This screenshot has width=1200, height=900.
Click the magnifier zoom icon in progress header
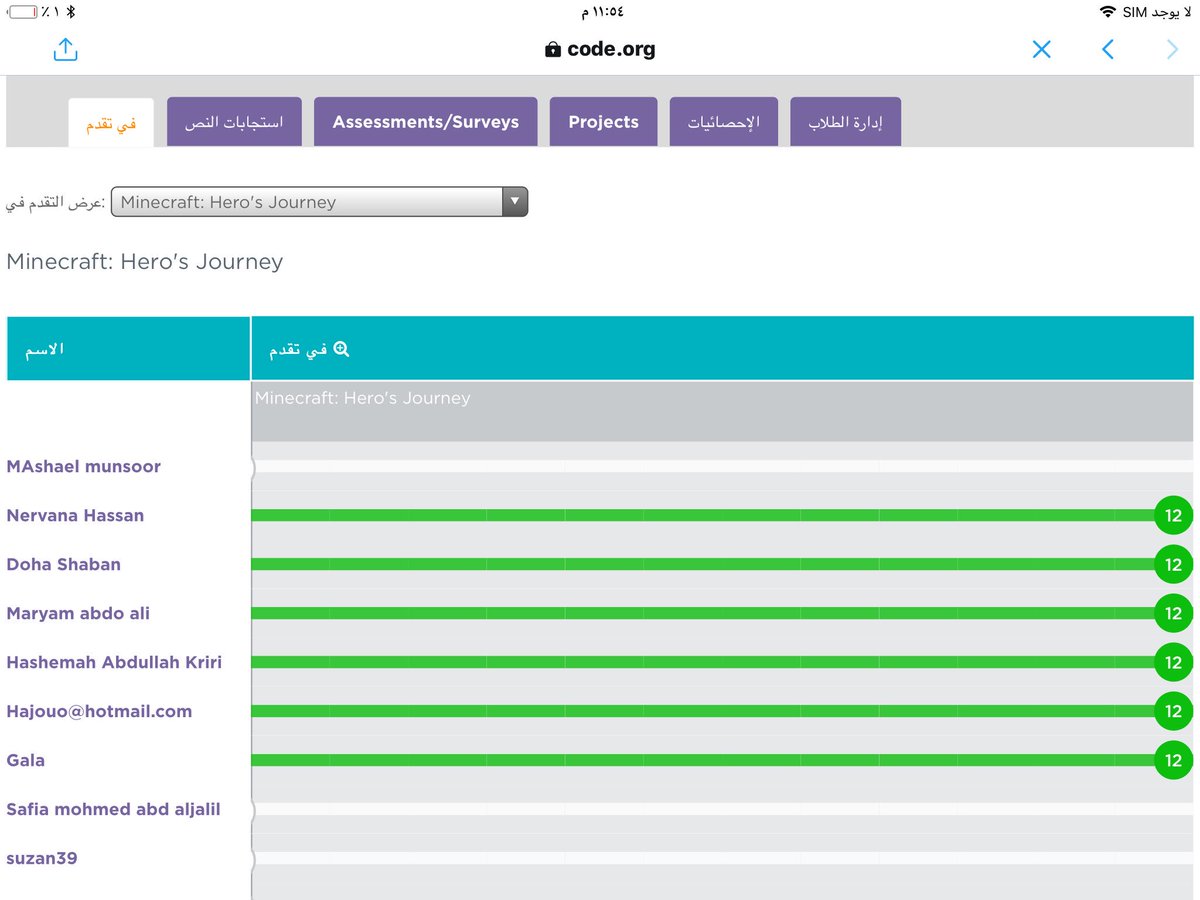coord(341,349)
